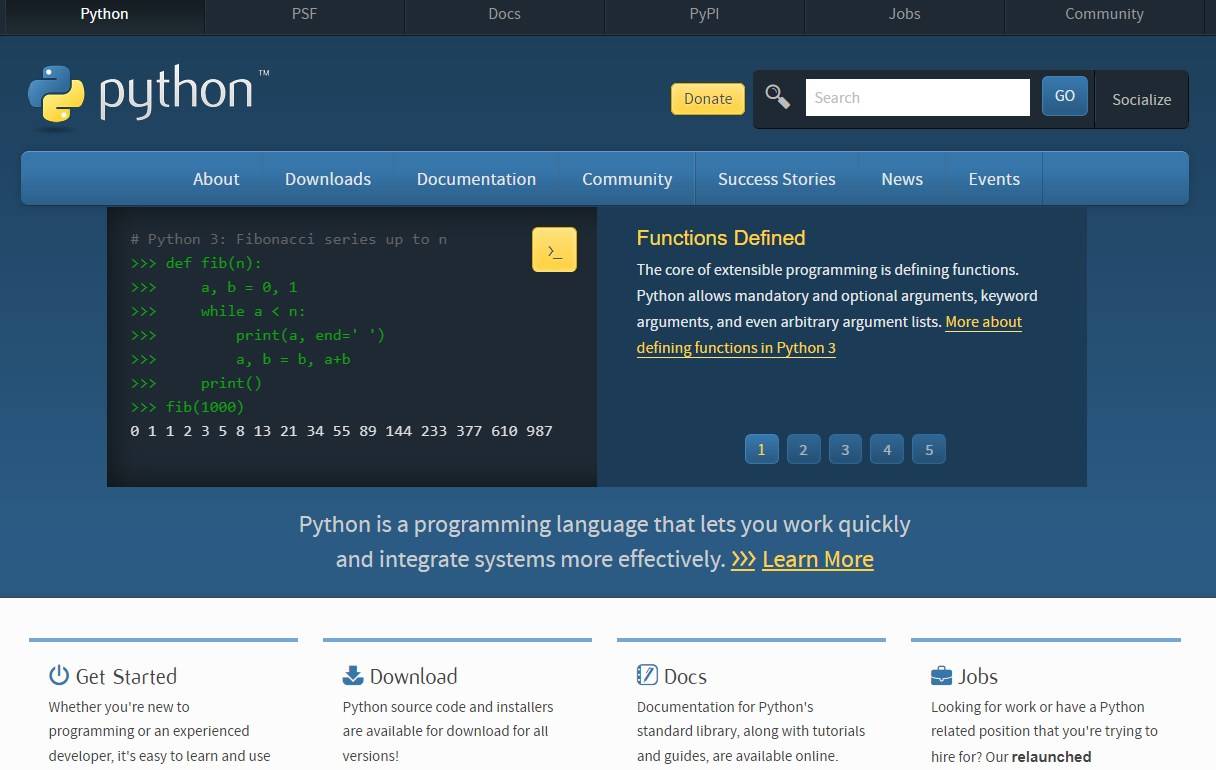Click the Docs notebook icon
1216x770 pixels.
click(x=647, y=675)
